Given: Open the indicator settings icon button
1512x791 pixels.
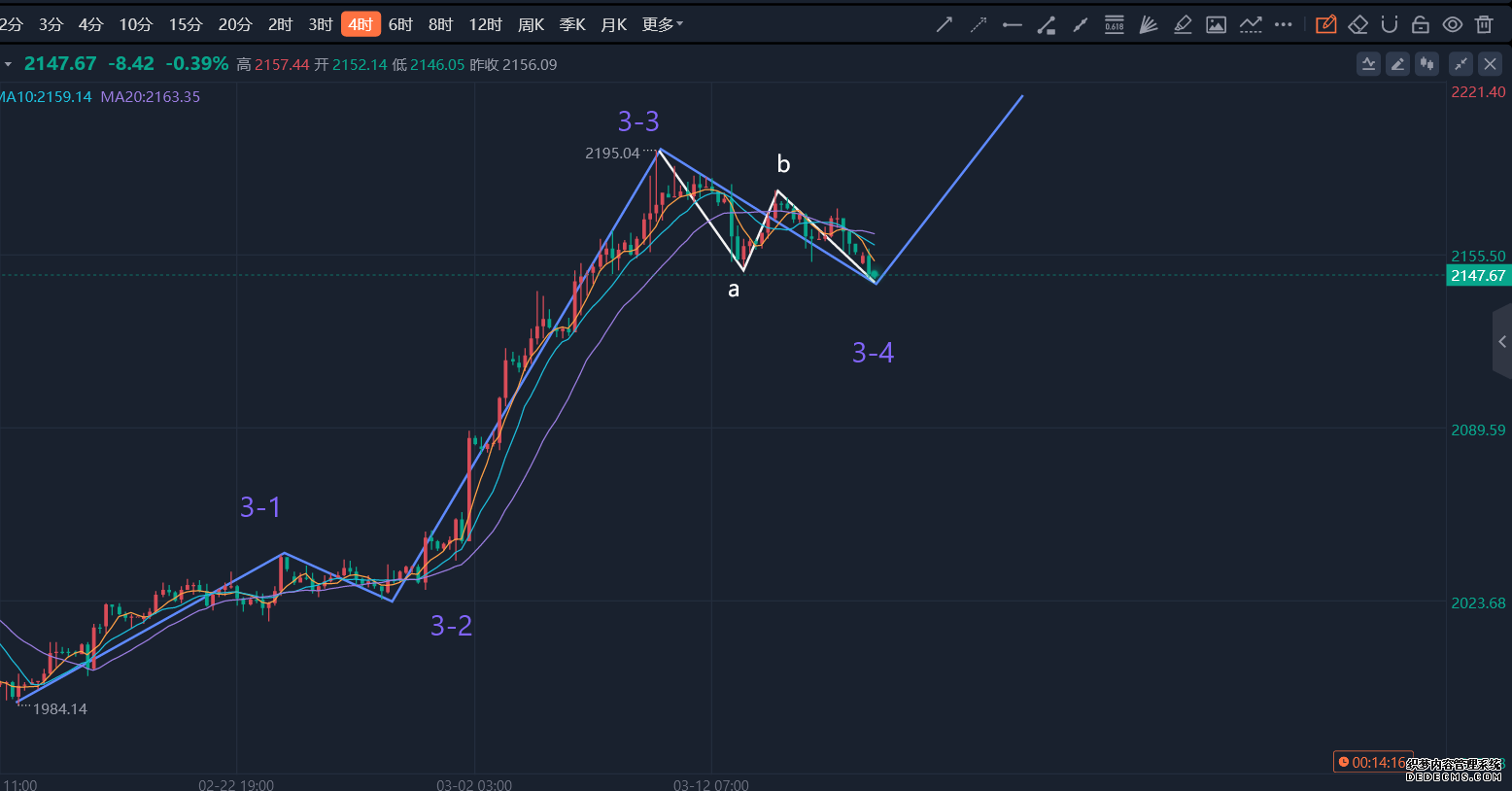Looking at the screenshot, I should (x=1368, y=64).
